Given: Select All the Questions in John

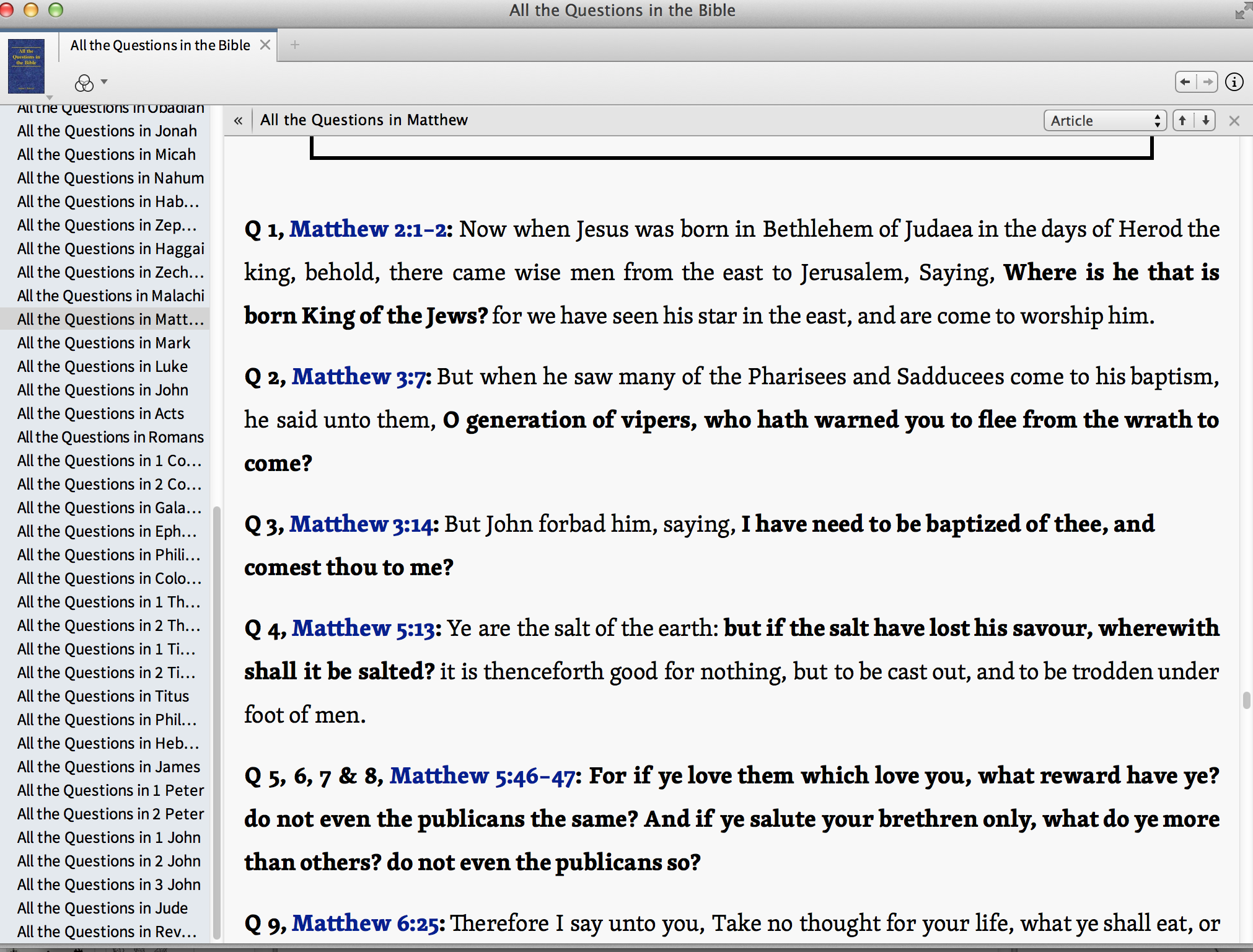Looking at the screenshot, I should (102, 390).
